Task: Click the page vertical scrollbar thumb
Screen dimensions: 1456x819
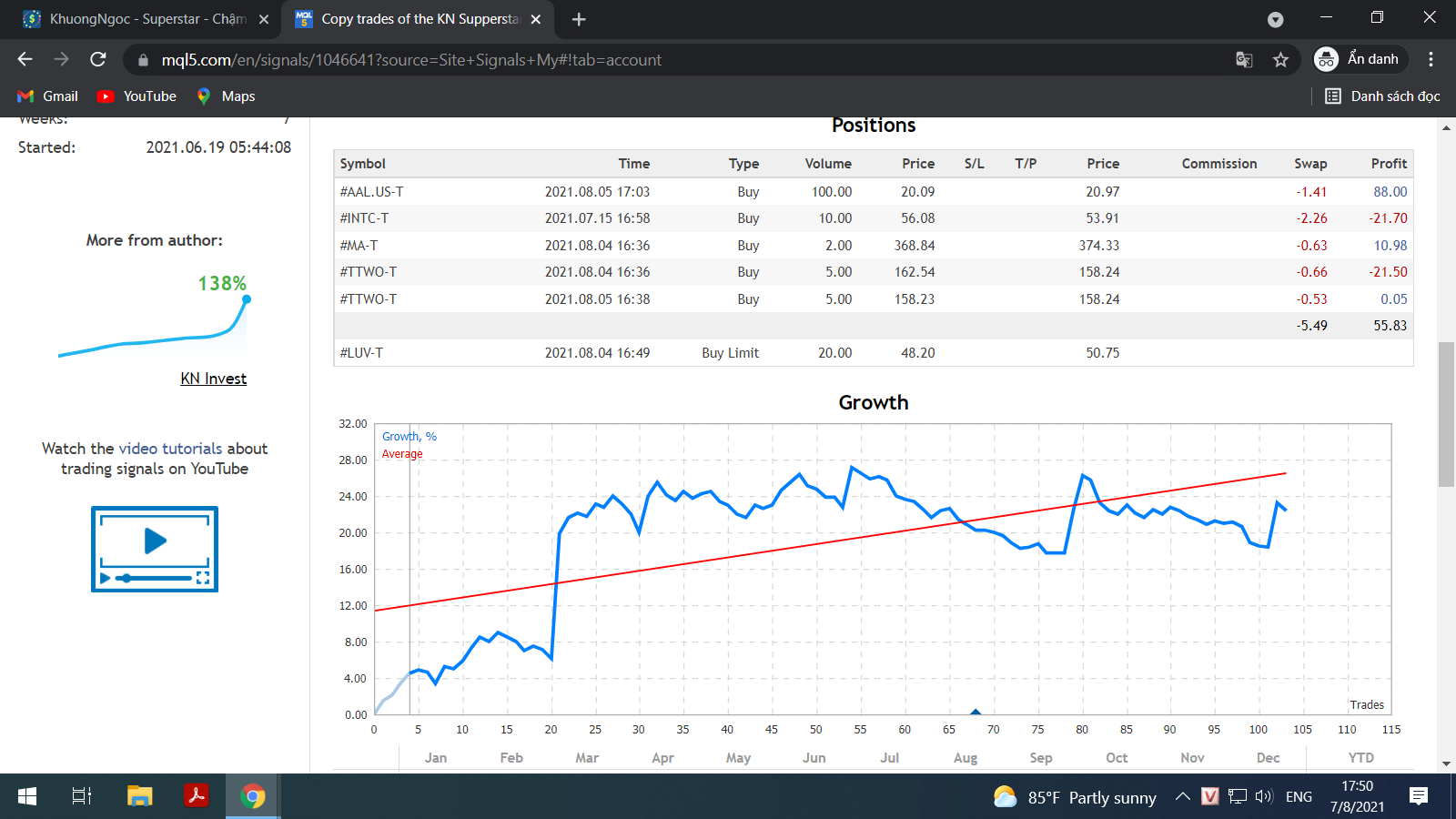Action: [x=1446, y=414]
